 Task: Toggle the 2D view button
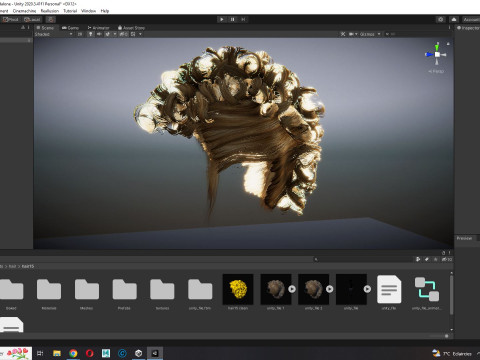click(x=80, y=34)
